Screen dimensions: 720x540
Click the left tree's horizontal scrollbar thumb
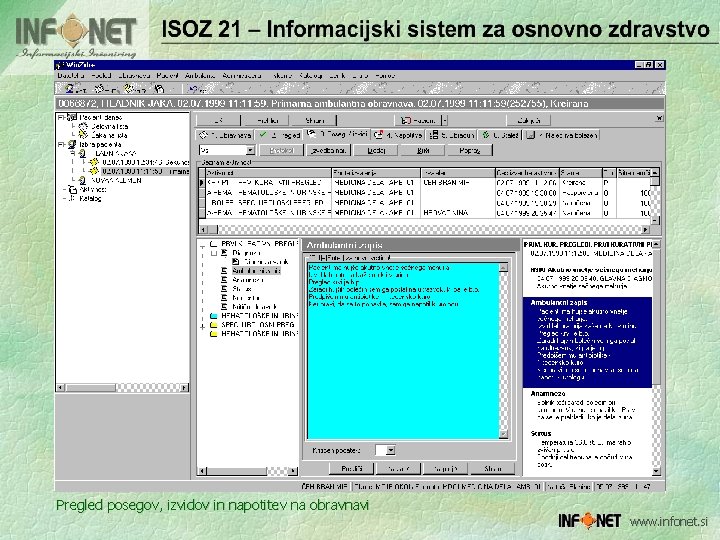90,388
